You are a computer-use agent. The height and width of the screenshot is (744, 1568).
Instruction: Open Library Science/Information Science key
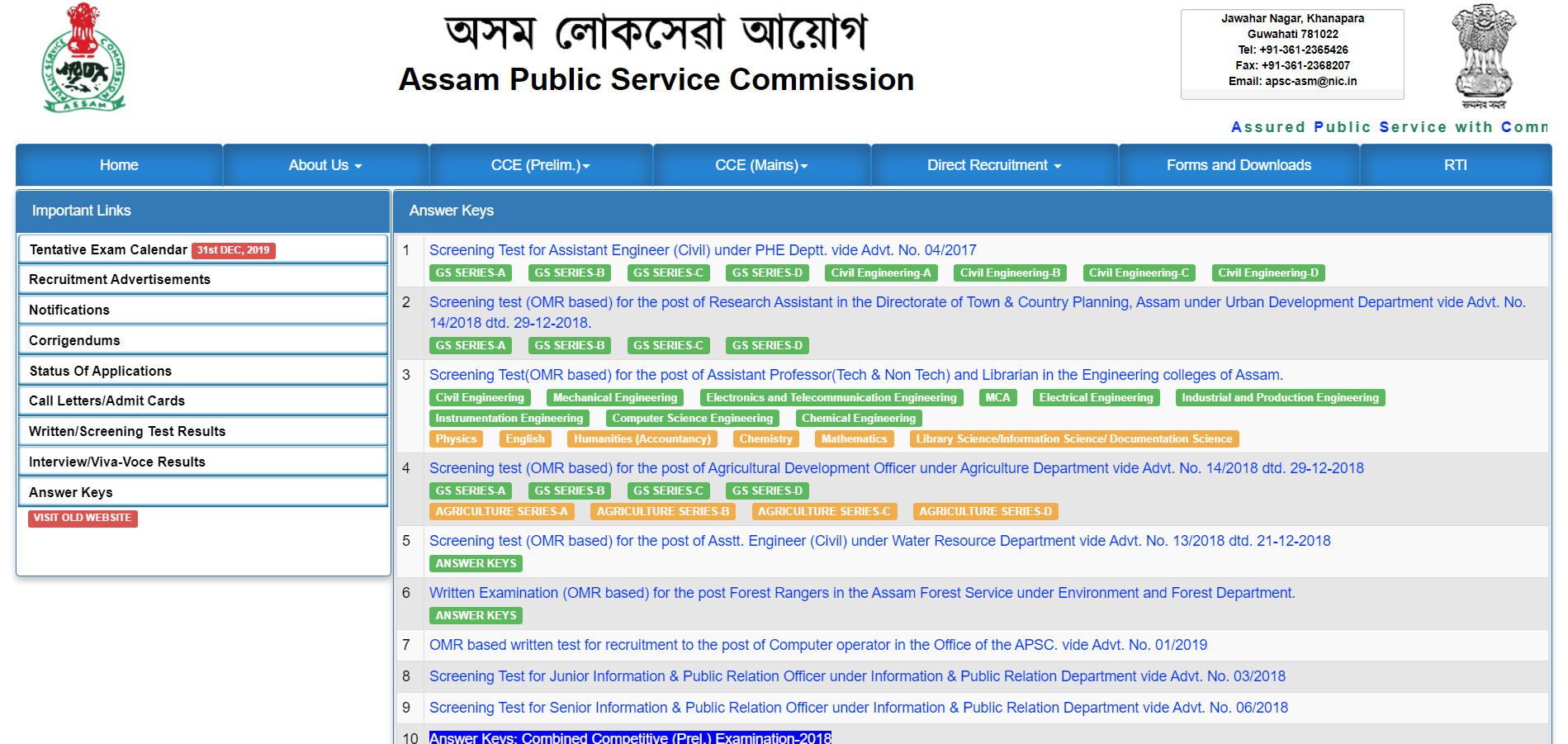click(1074, 438)
